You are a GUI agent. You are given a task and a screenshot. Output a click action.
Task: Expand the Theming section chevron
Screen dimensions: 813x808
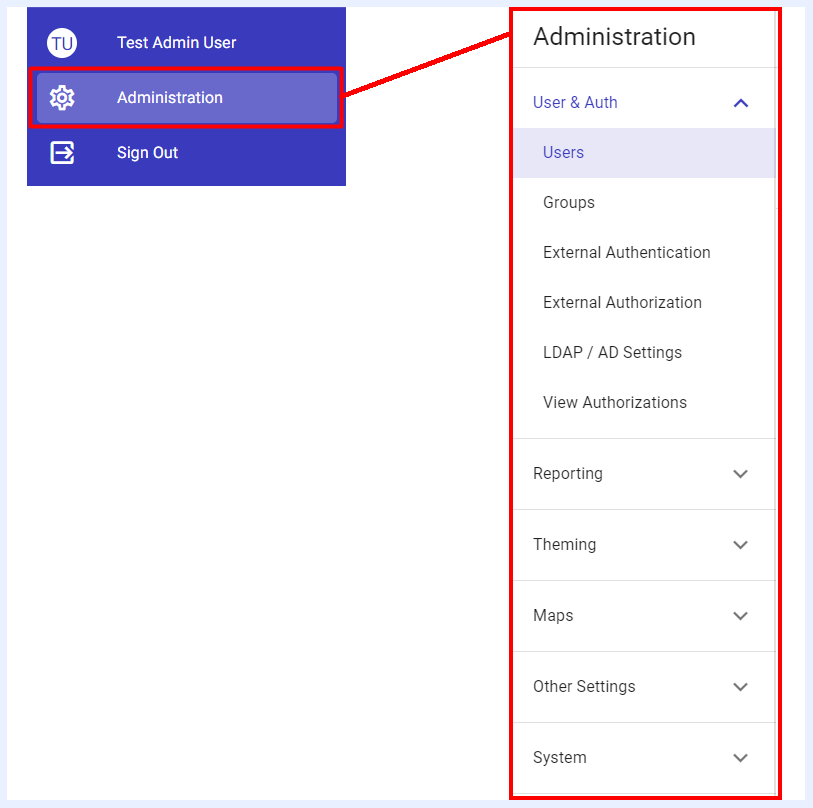tap(740, 545)
